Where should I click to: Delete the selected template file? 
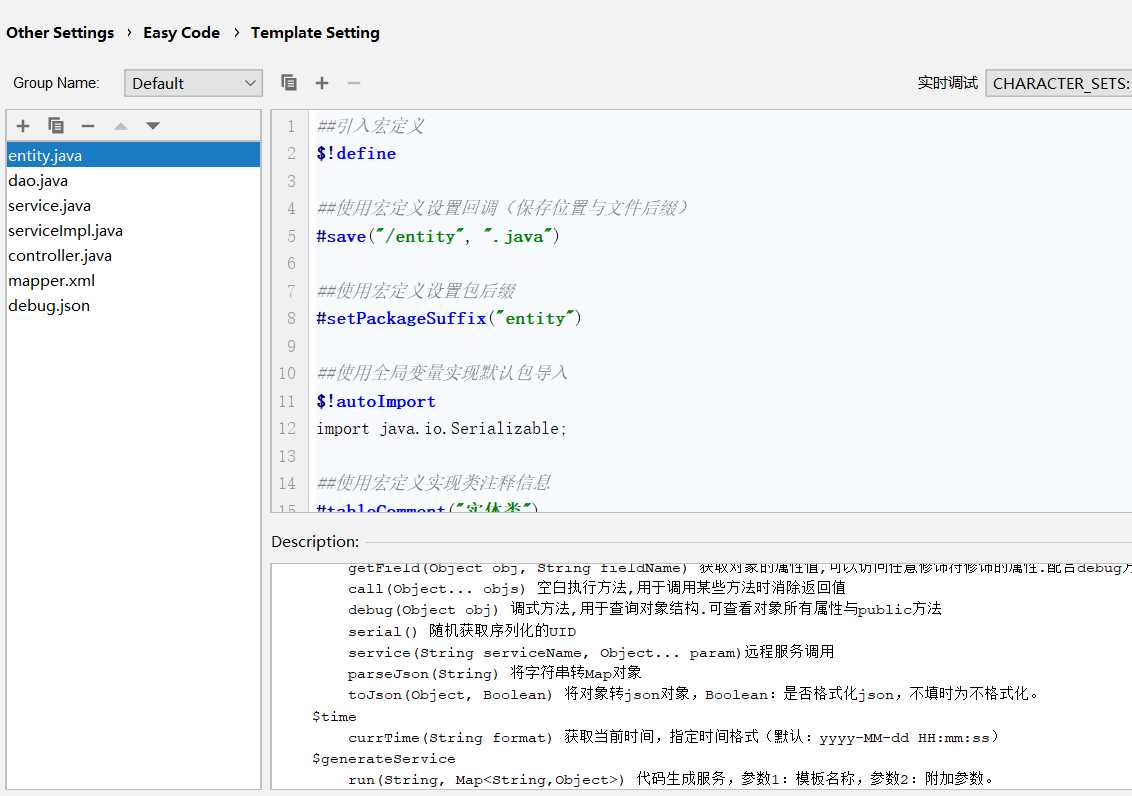(x=88, y=126)
